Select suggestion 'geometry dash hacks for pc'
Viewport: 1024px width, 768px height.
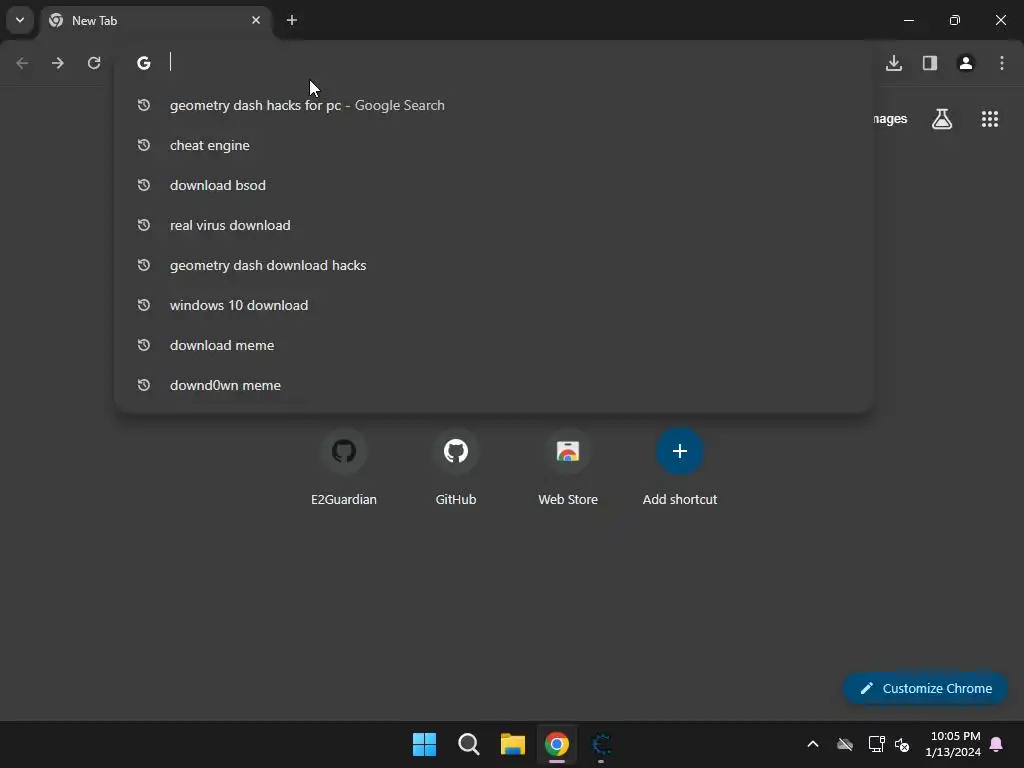pyautogui.click(x=494, y=105)
